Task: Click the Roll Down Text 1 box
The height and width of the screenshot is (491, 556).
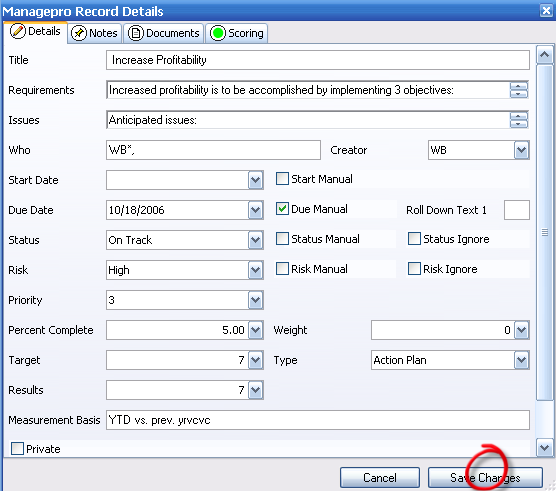Action: pyautogui.click(x=517, y=210)
